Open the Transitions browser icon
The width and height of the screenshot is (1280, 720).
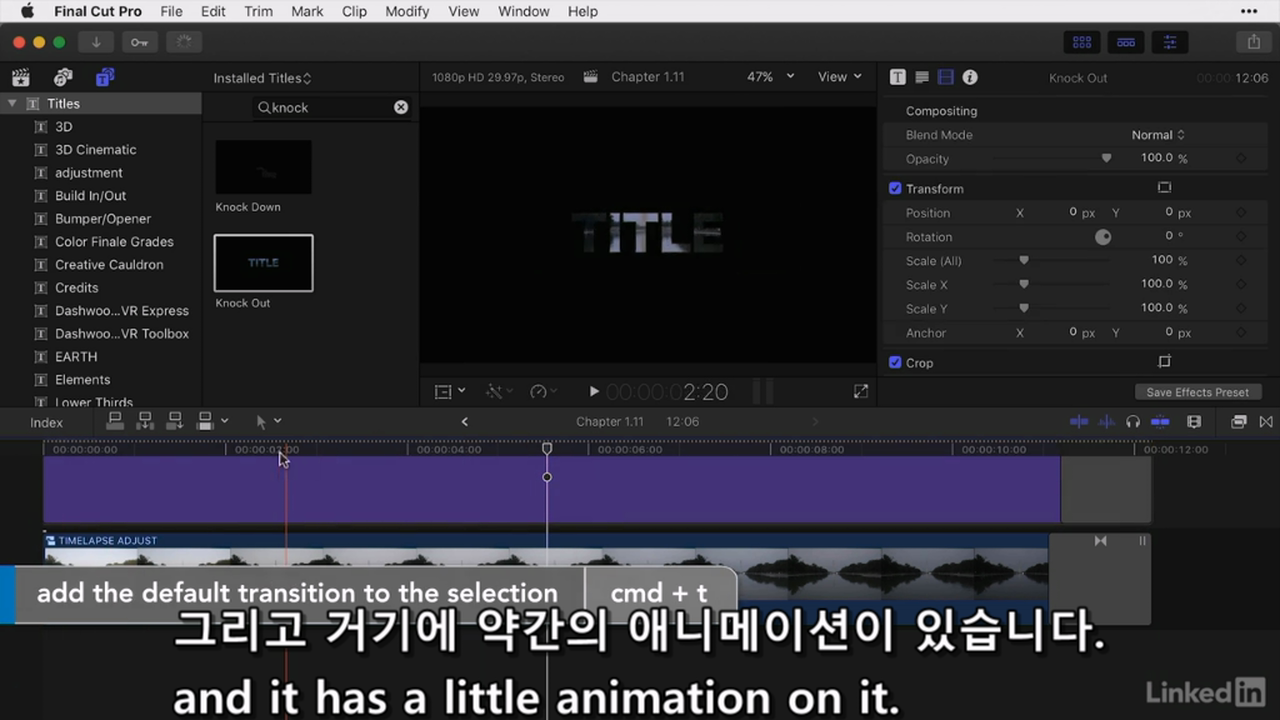pyautogui.click(x=1266, y=422)
